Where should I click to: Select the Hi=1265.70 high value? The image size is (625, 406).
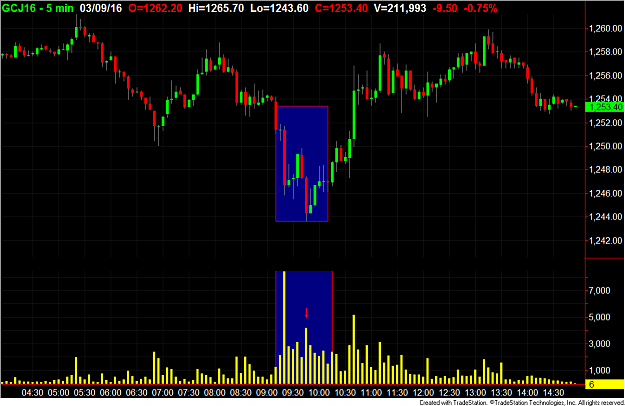point(216,8)
